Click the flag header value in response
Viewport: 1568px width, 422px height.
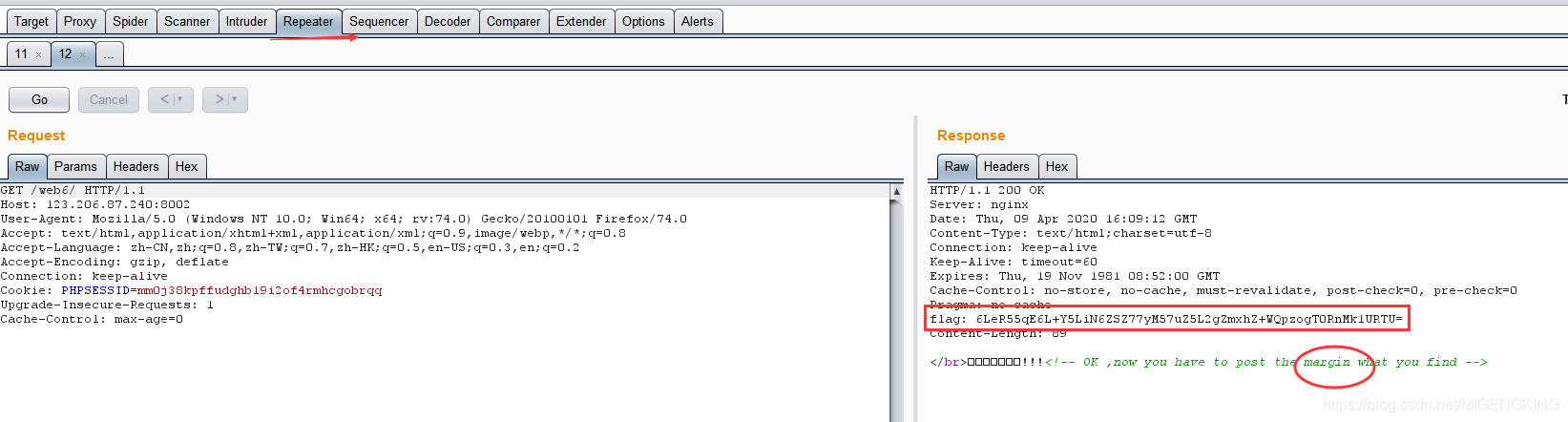(1189, 319)
